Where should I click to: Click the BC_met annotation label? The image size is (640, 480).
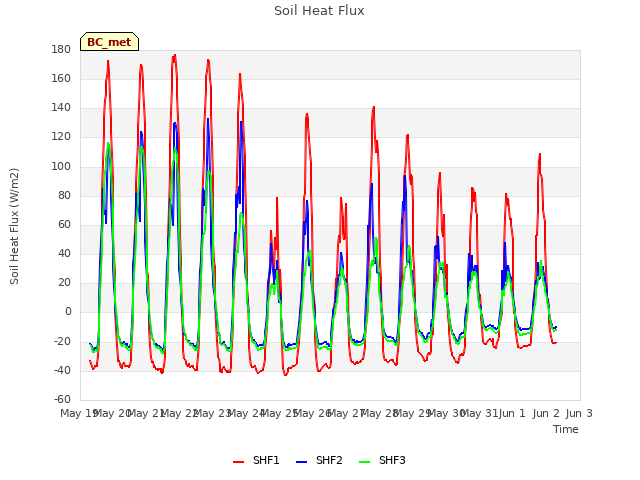109,42
